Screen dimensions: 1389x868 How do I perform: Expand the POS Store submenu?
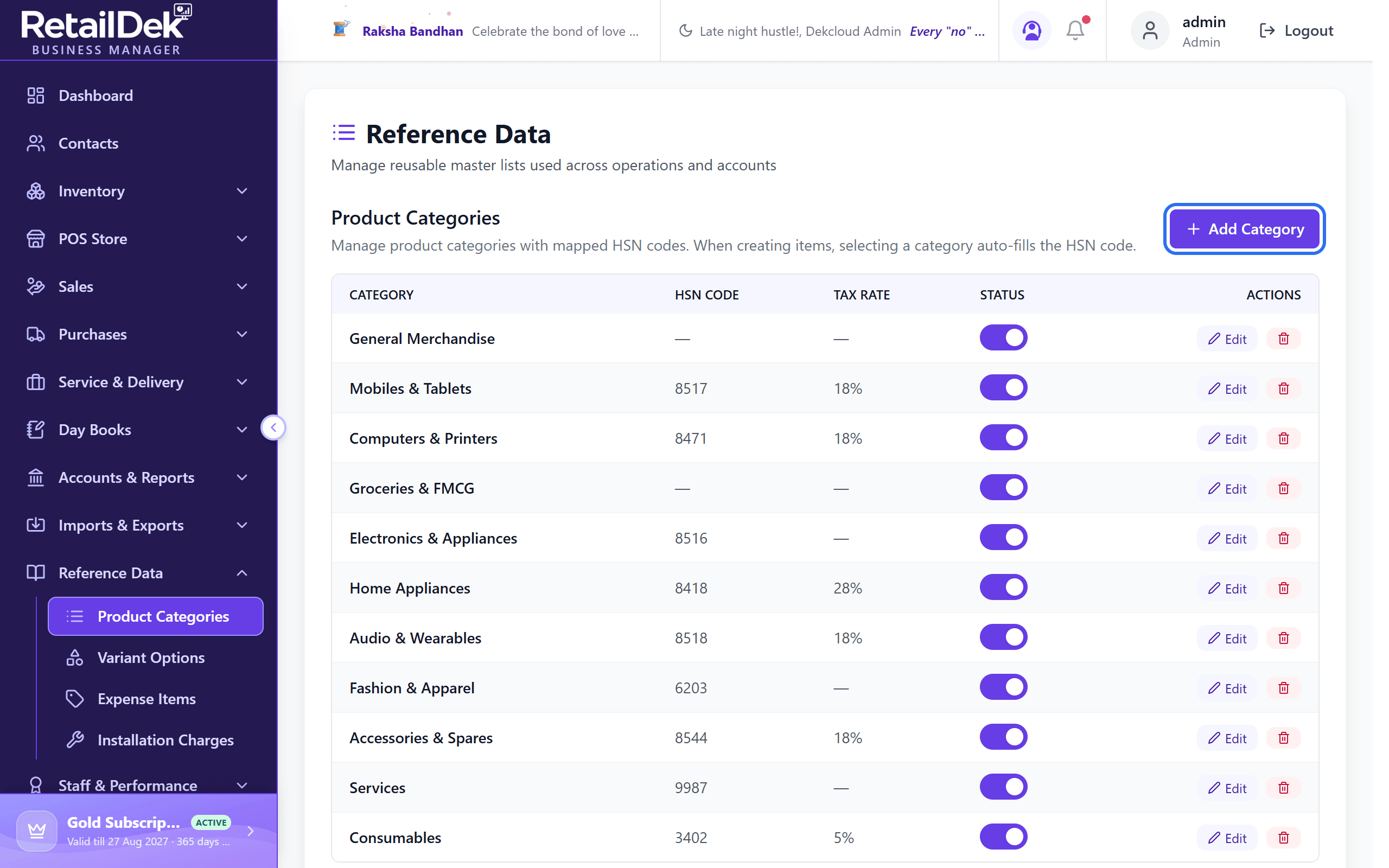coord(138,239)
